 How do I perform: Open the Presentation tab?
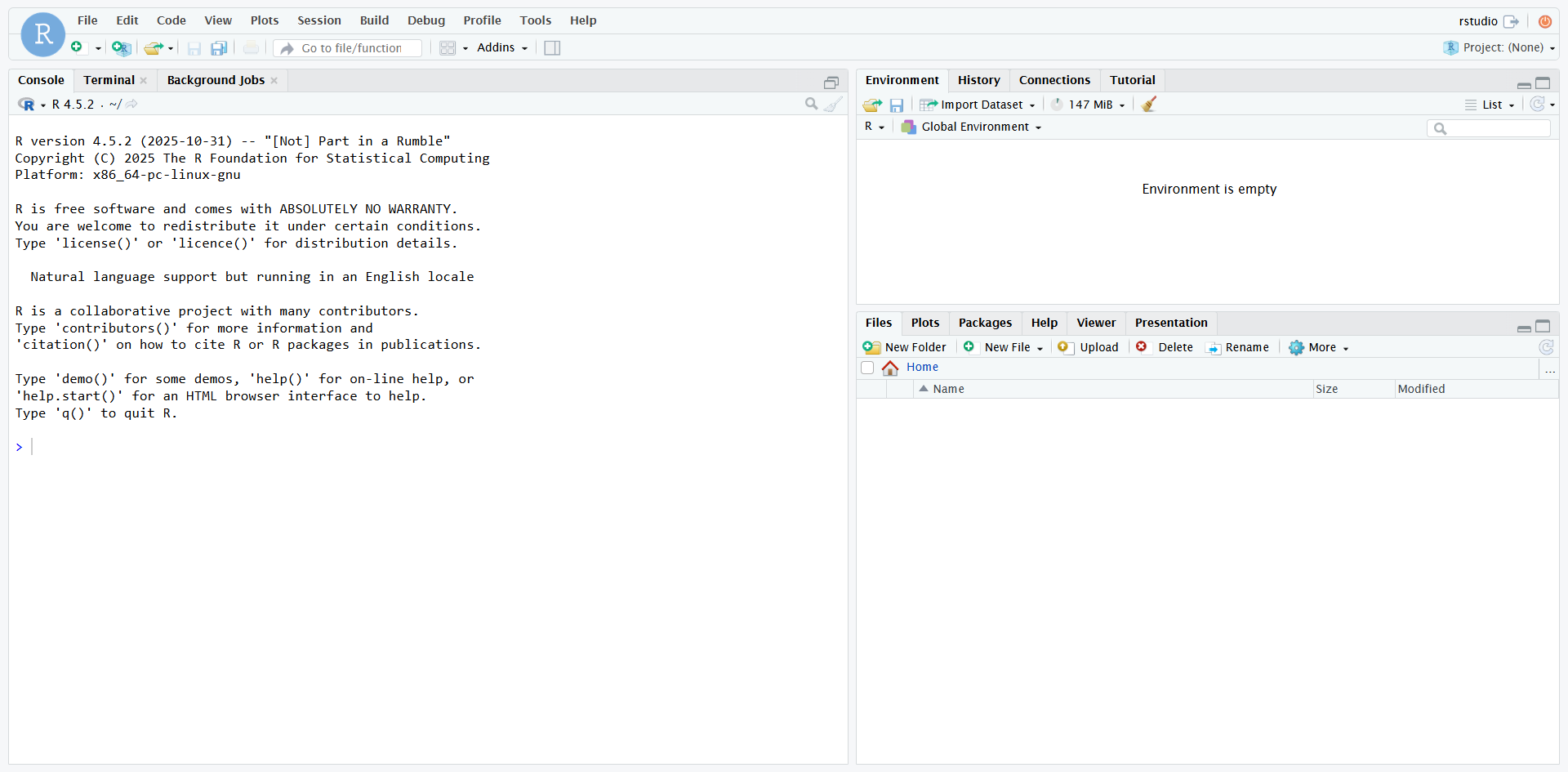click(x=1171, y=323)
